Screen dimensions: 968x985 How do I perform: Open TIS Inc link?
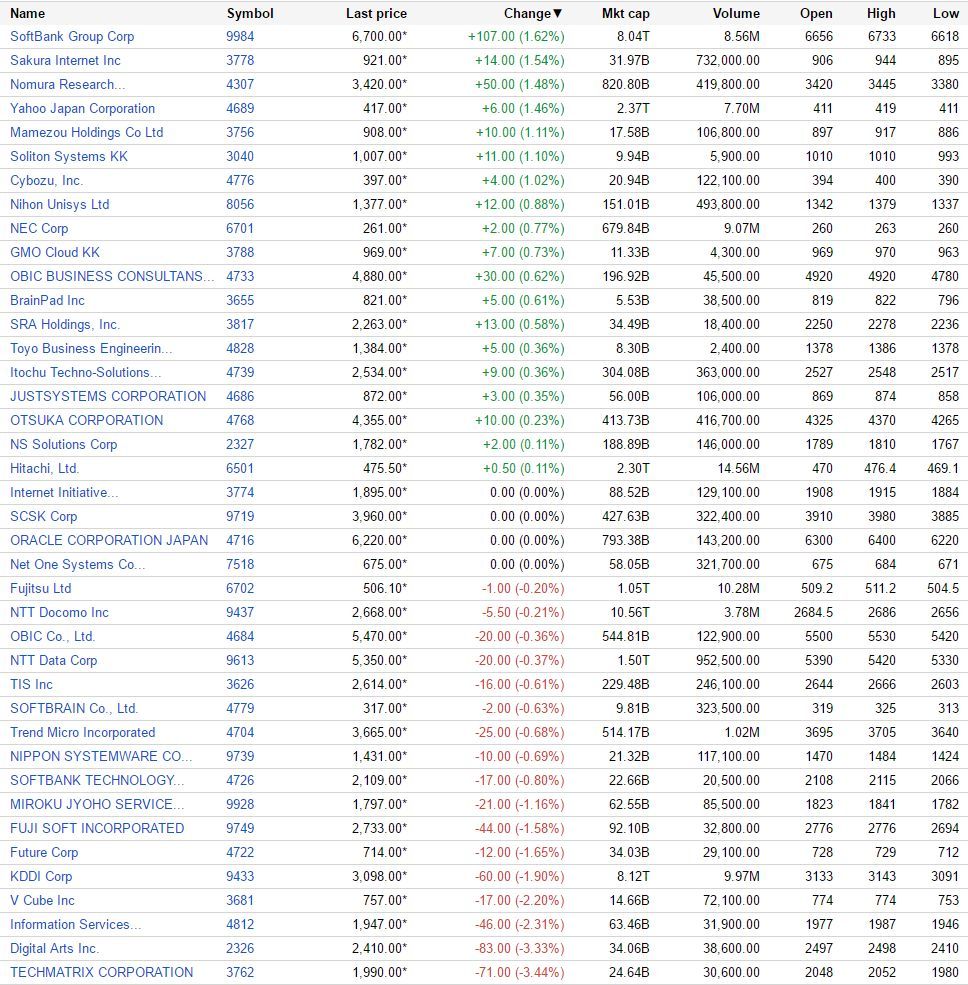pos(31,684)
